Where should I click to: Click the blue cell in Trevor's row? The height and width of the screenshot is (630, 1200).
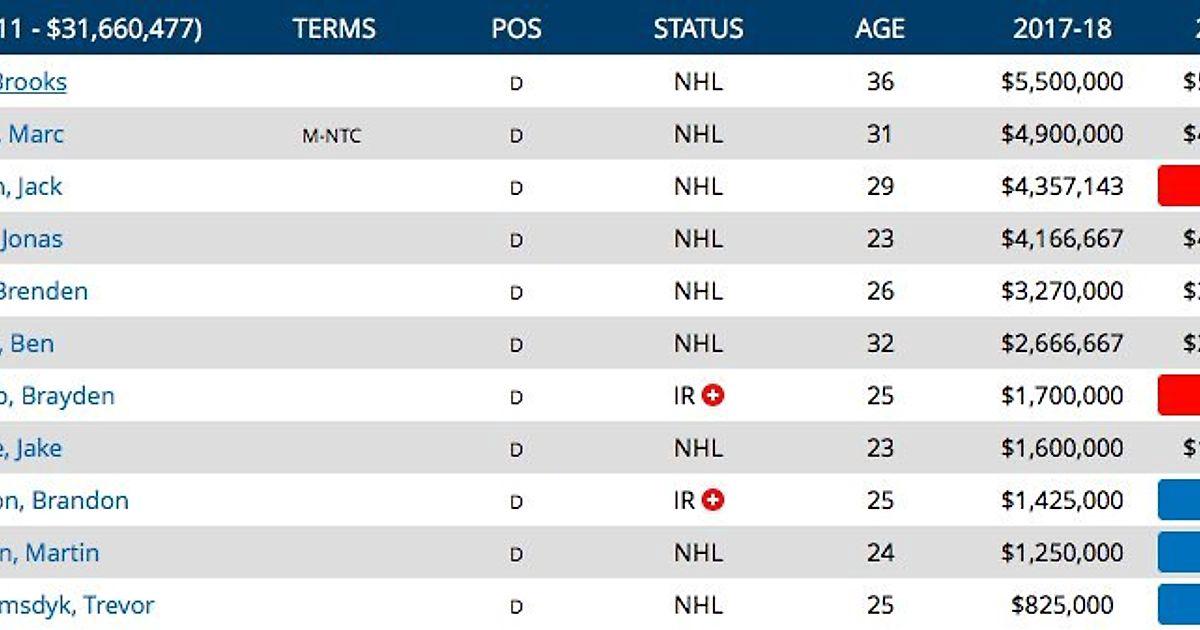(1179, 605)
